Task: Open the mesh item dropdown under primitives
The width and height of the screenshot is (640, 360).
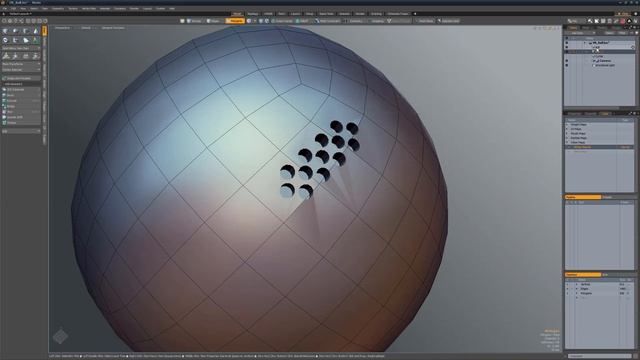Action: [x=21, y=48]
